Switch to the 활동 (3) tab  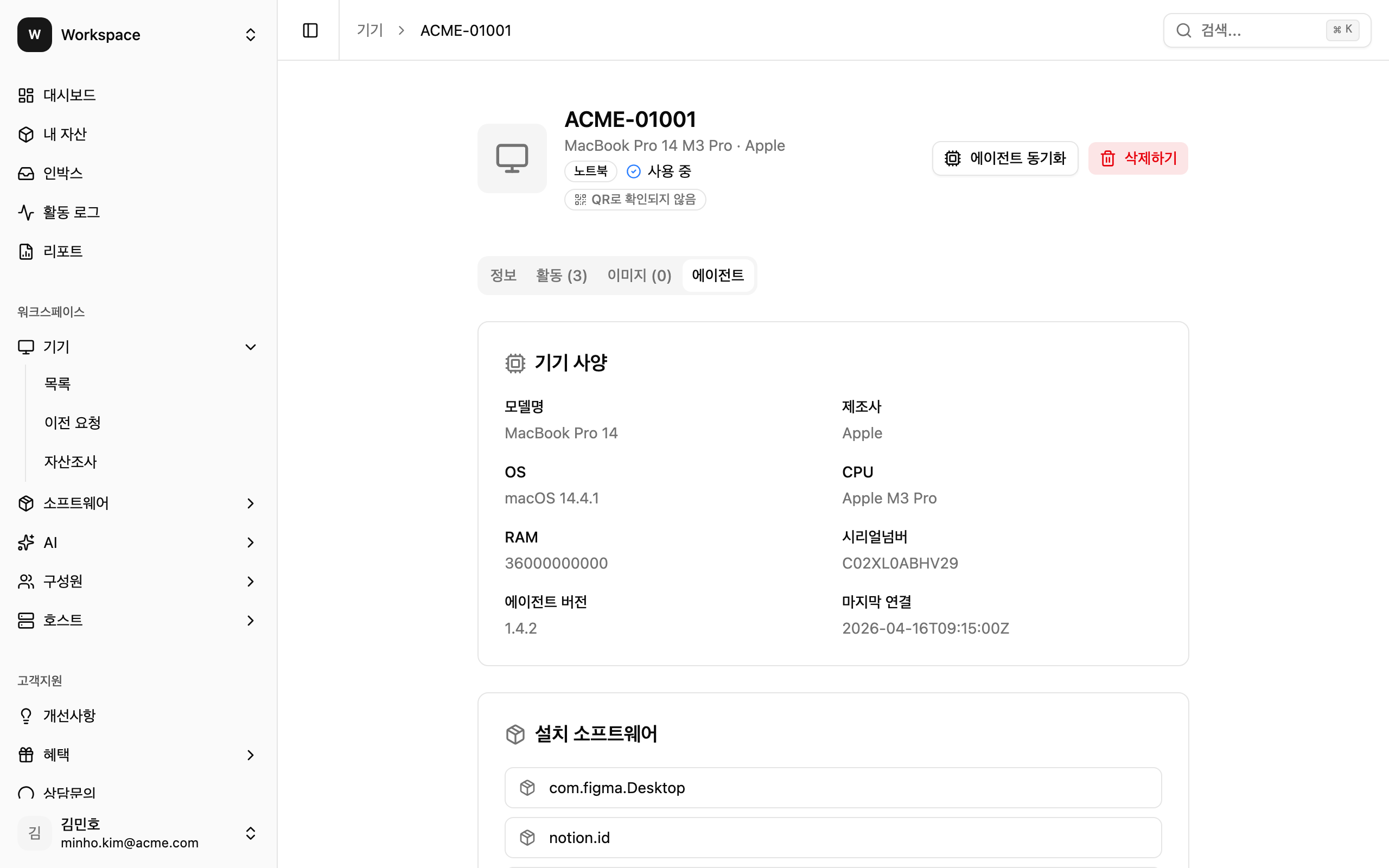(x=561, y=276)
